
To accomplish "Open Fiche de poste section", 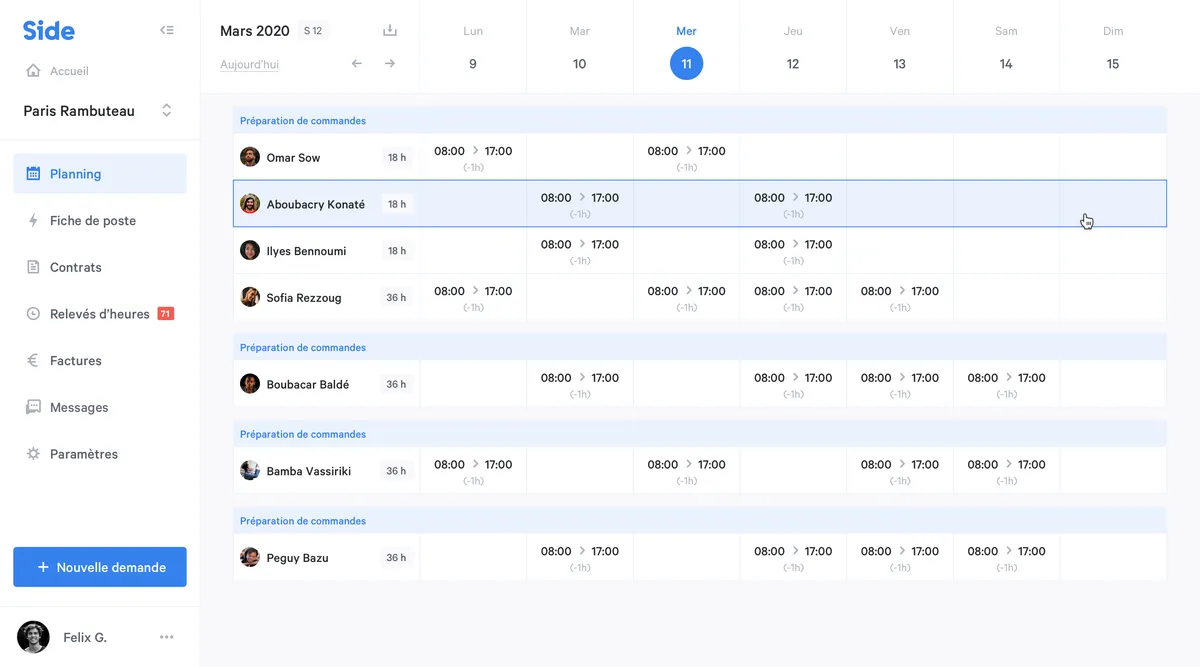I will point(92,221).
